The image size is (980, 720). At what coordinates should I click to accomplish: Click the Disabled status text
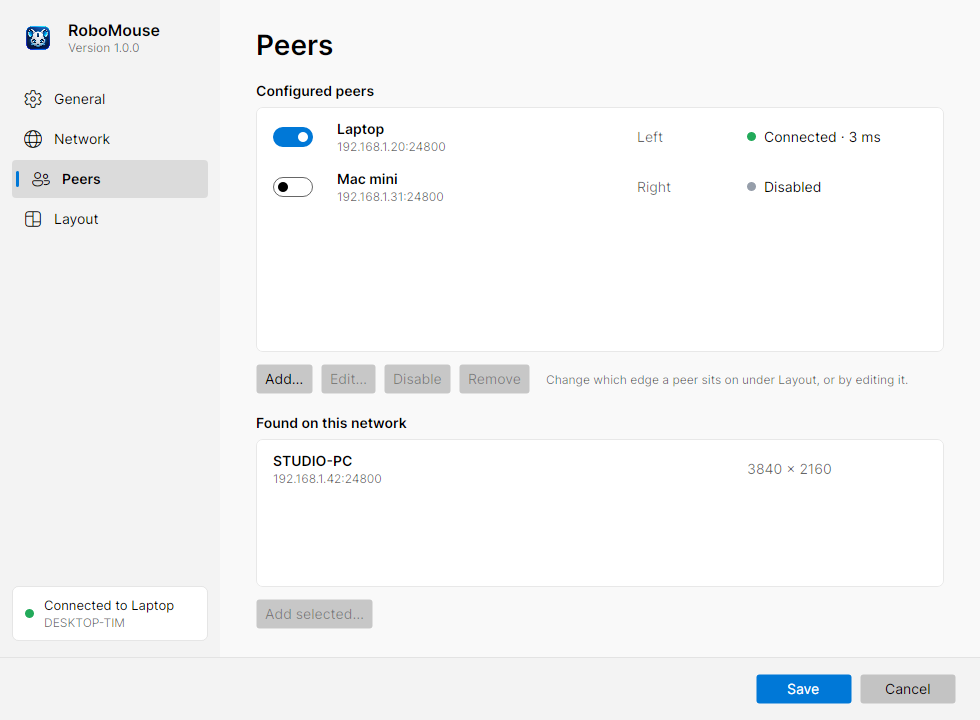pos(792,187)
